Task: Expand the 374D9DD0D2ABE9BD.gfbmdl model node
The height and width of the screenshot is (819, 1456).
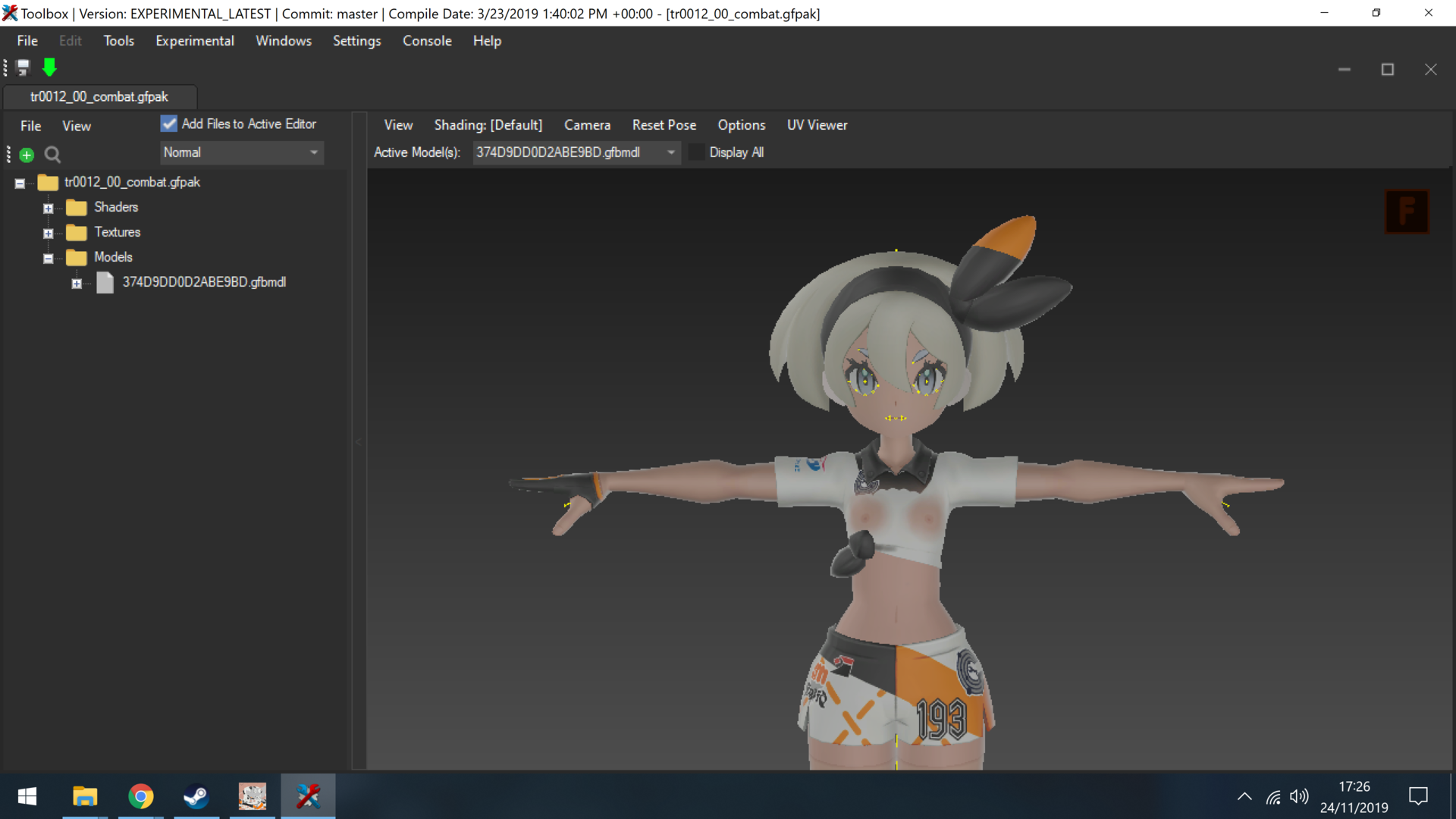Action: click(x=77, y=284)
